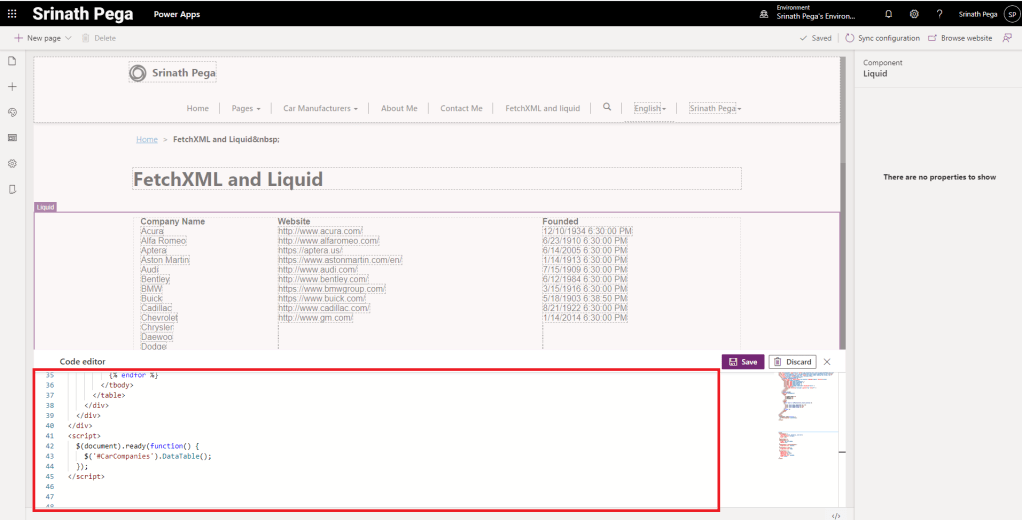This screenshot has width=1022, height=520.
Task: Open the Templates icon in left sidebar
Action: (x=13, y=138)
